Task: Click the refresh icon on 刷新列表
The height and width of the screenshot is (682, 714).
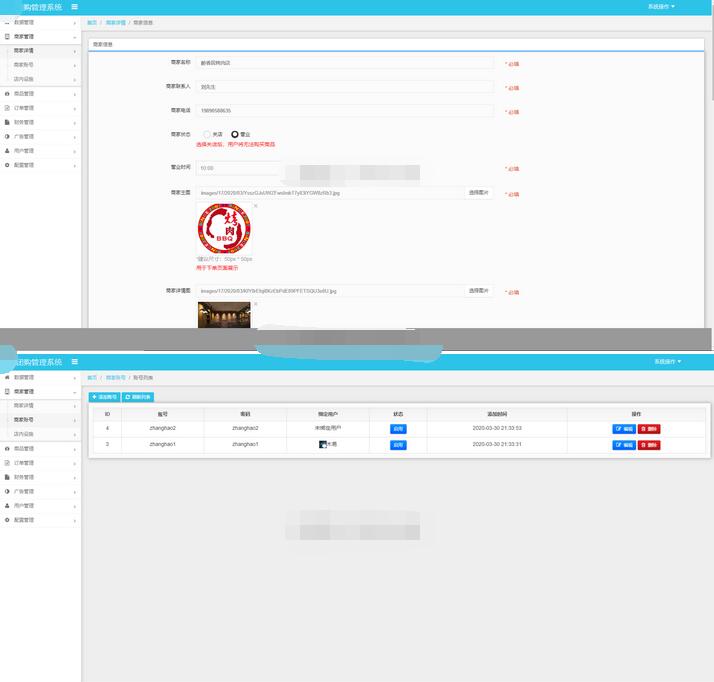Action: (125, 397)
